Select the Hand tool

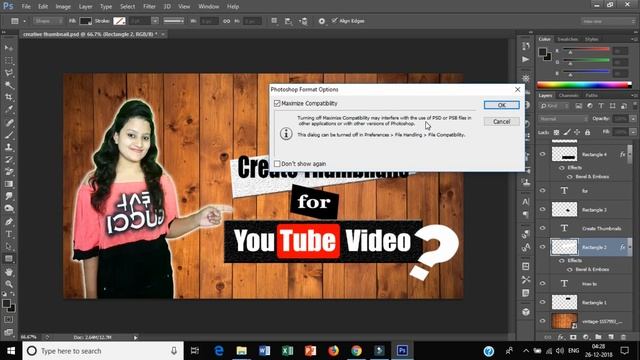click(9, 271)
